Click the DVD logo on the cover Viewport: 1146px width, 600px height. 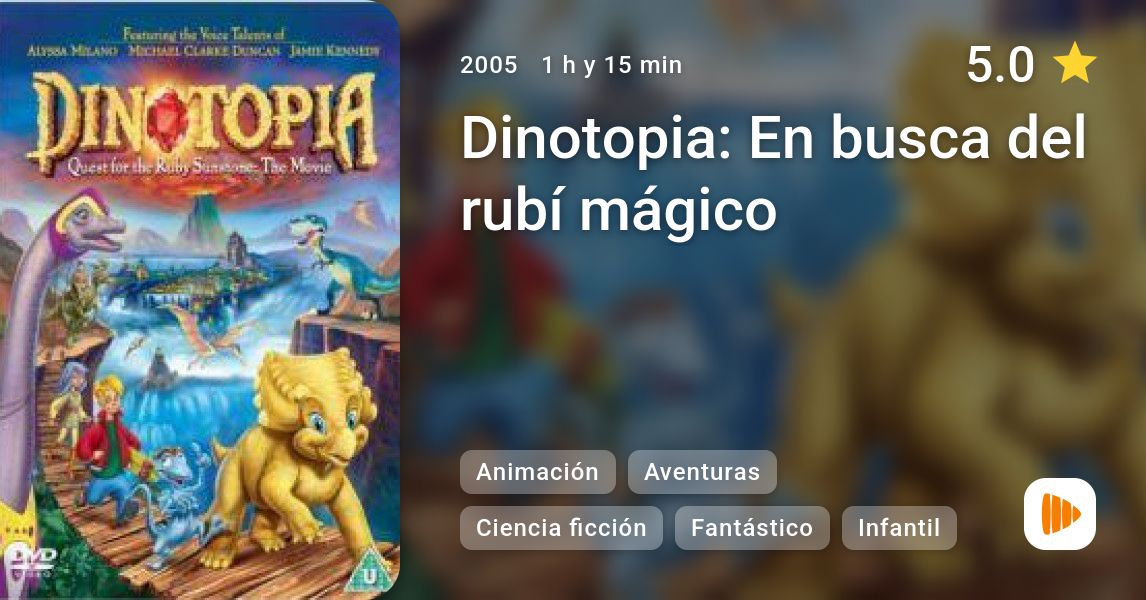(x=31, y=561)
